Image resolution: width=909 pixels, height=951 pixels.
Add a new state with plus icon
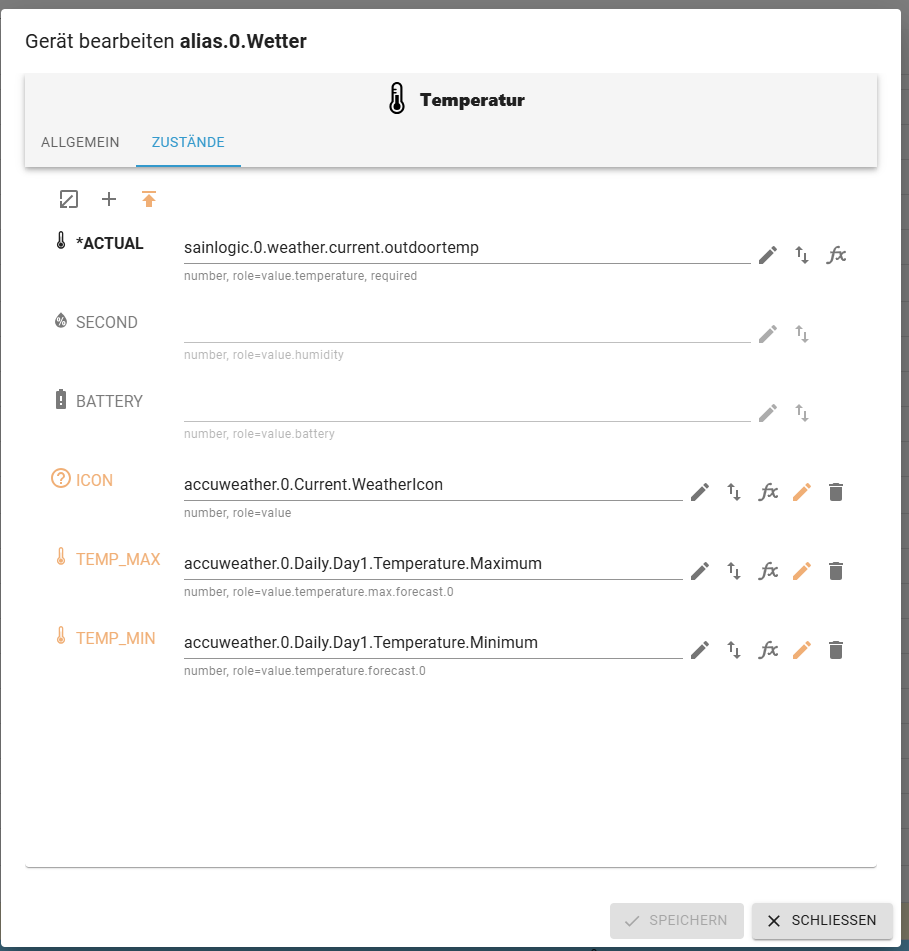coord(109,199)
